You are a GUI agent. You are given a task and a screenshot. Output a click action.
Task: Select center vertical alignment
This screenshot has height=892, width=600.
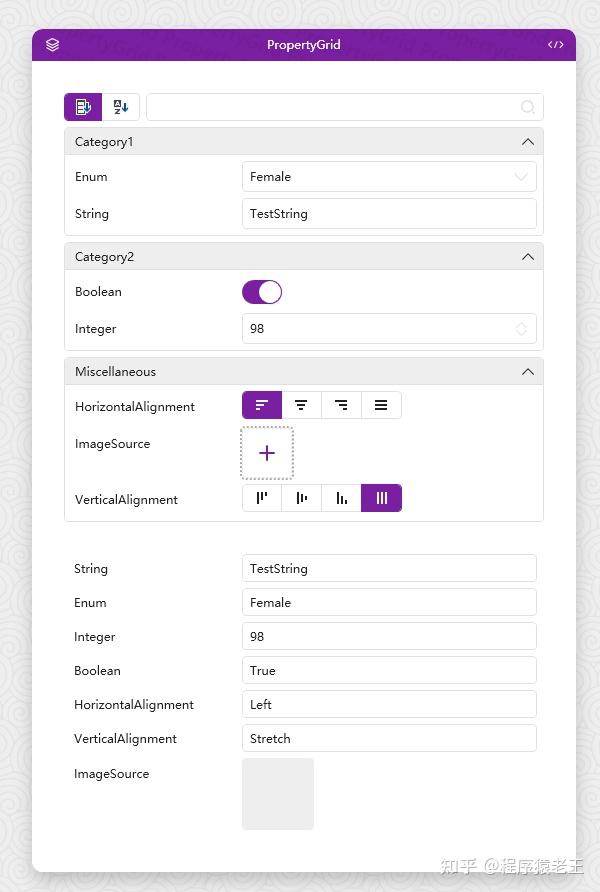click(x=301, y=498)
